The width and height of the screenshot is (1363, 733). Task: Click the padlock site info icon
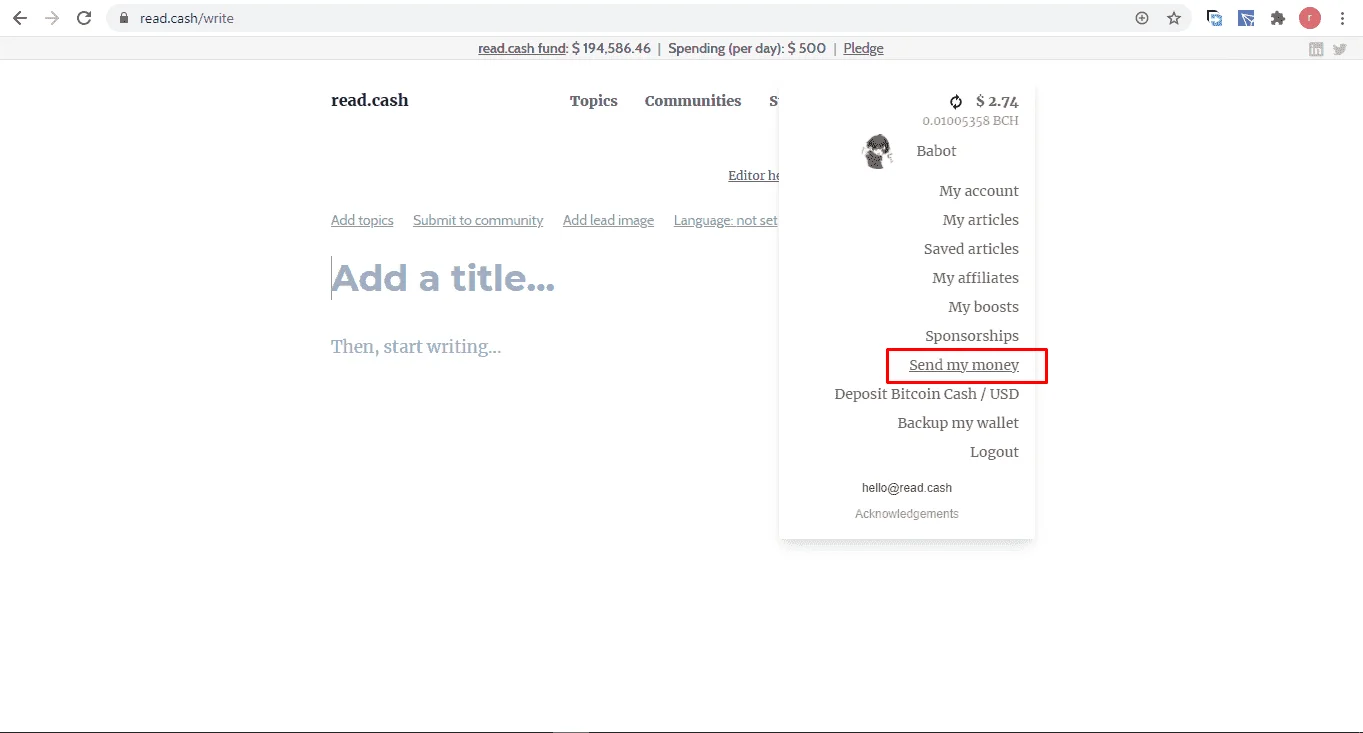click(x=124, y=18)
